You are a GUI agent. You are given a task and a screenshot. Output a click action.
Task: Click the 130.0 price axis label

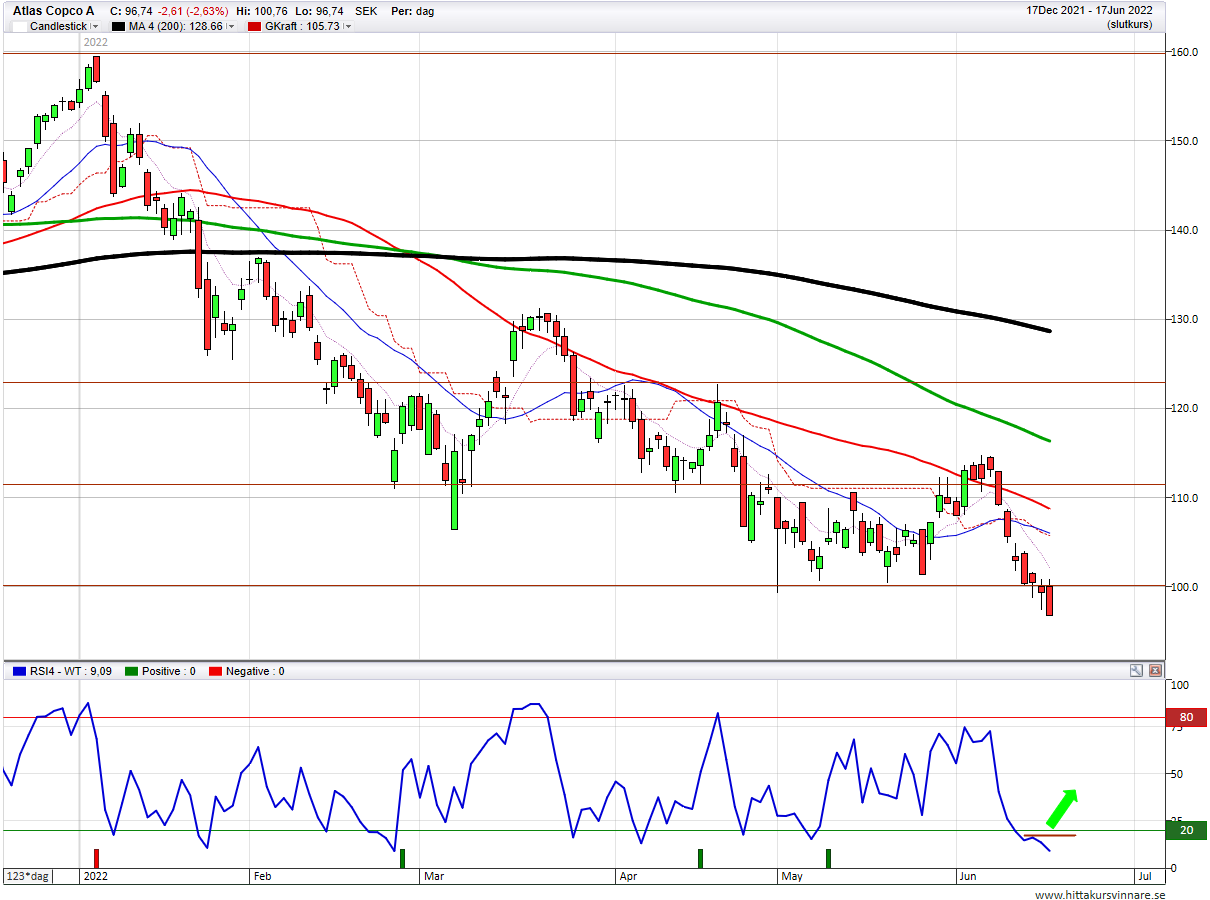(x=1185, y=319)
